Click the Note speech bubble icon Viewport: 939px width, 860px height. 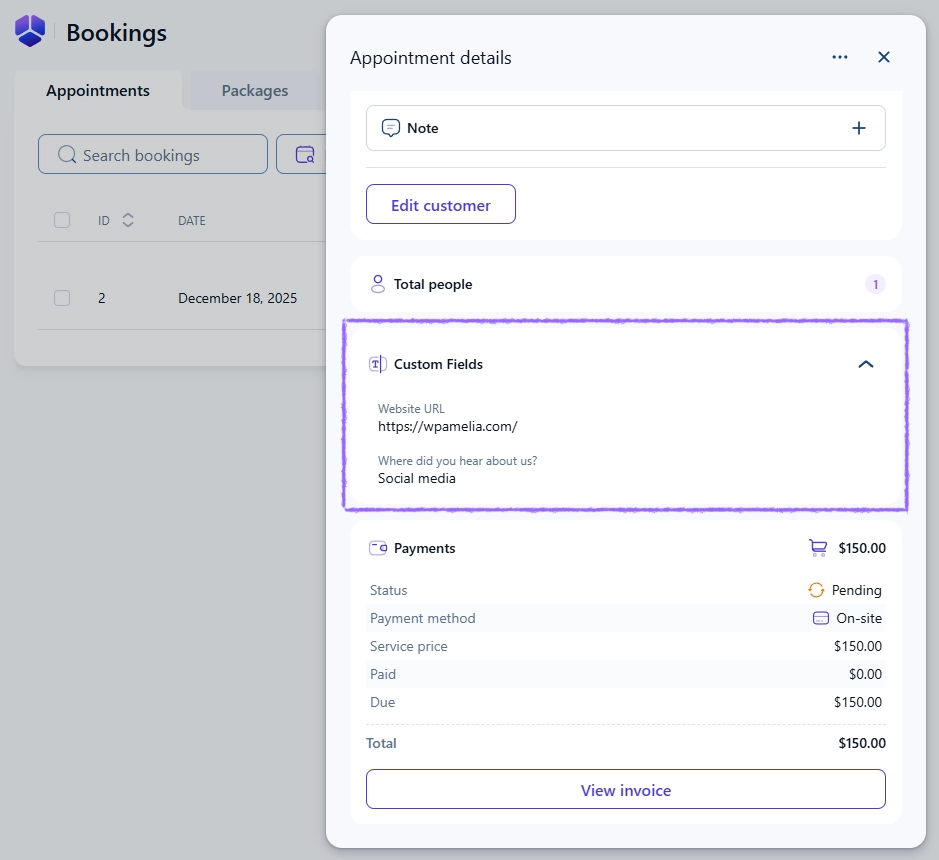391,128
